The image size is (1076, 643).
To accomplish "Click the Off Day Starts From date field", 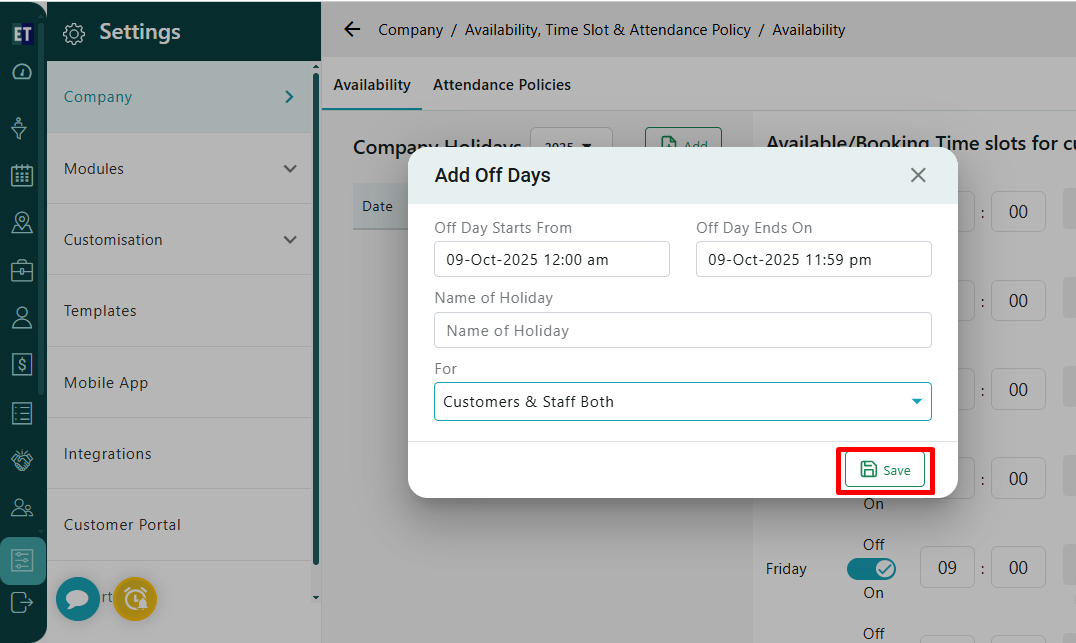I will click(552, 260).
